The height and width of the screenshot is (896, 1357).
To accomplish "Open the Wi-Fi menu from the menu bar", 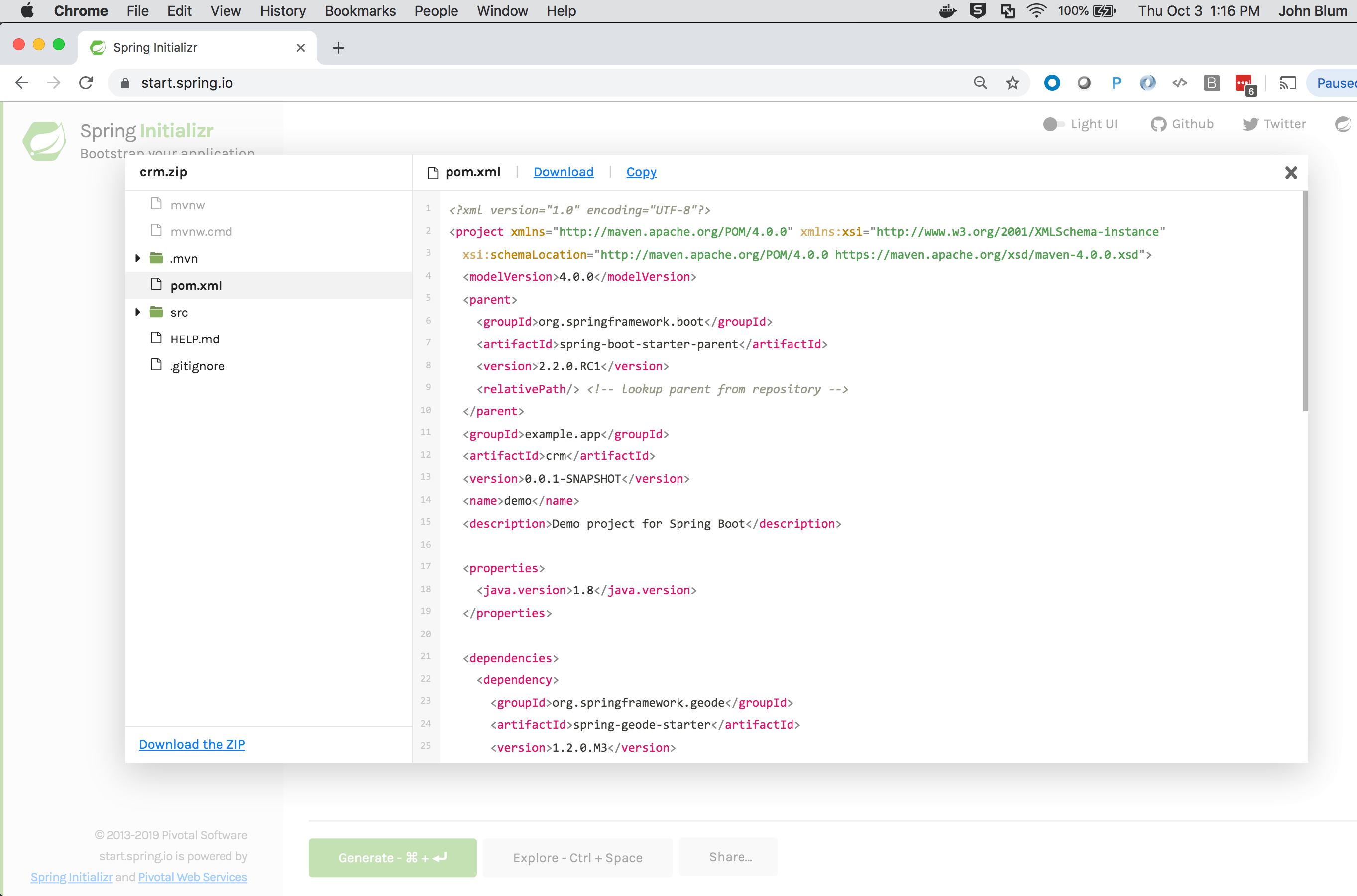I will pyautogui.click(x=1036, y=11).
